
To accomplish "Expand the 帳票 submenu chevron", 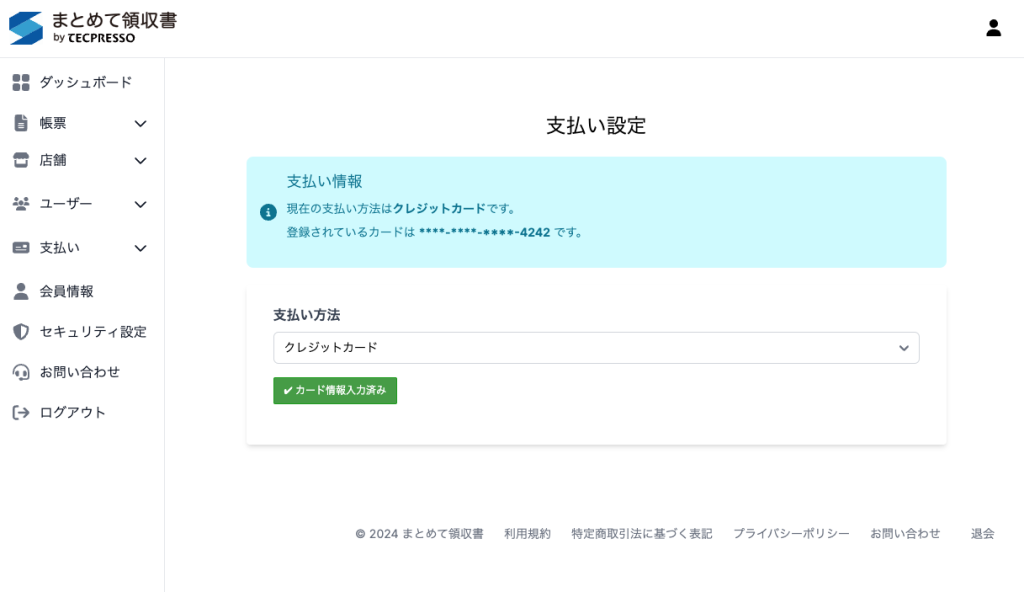I will click(x=140, y=124).
